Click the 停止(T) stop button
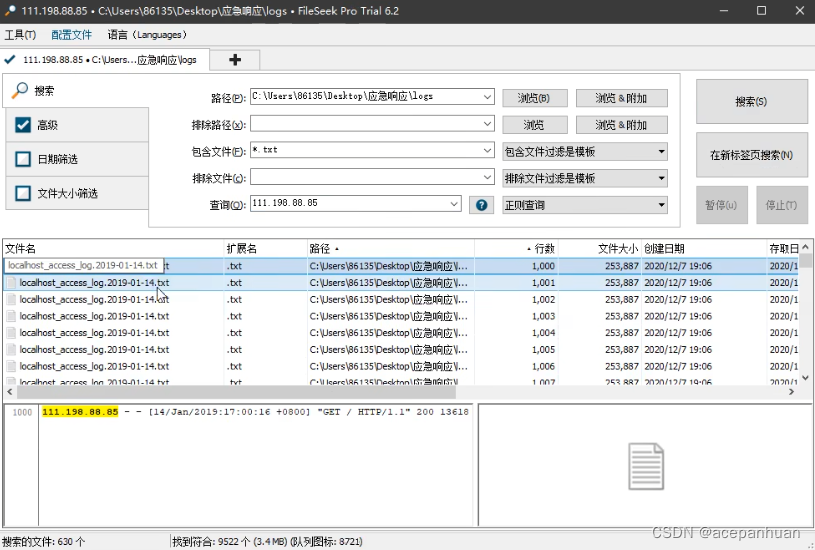This screenshot has height=550, width=815. [782, 205]
